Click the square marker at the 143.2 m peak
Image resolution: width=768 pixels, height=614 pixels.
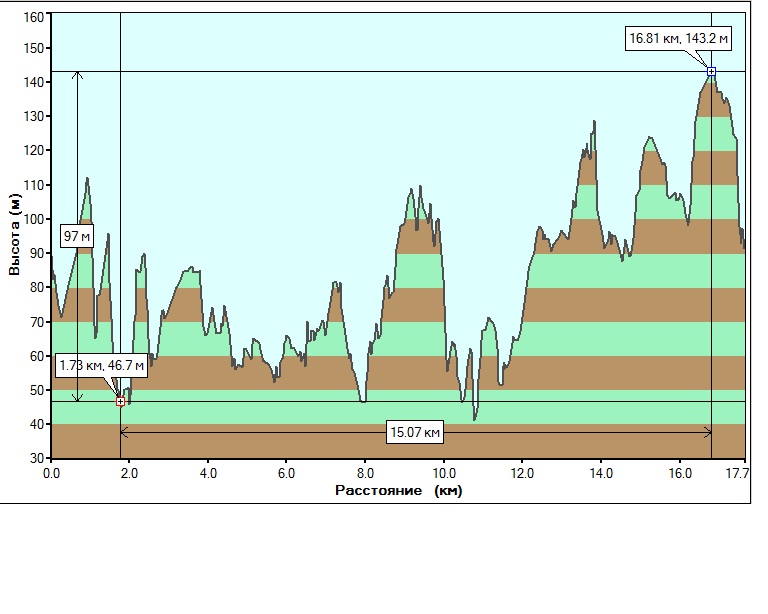pyautogui.click(x=711, y=71)
